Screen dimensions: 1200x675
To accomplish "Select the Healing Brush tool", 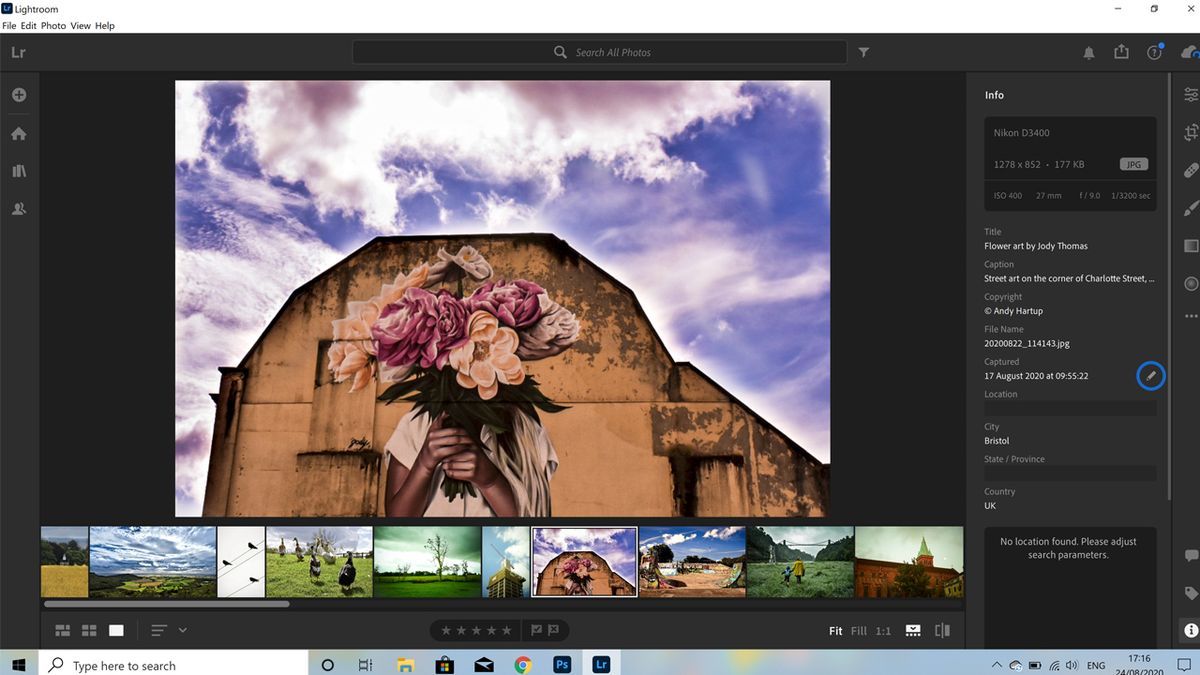I will coord(1192,170).
